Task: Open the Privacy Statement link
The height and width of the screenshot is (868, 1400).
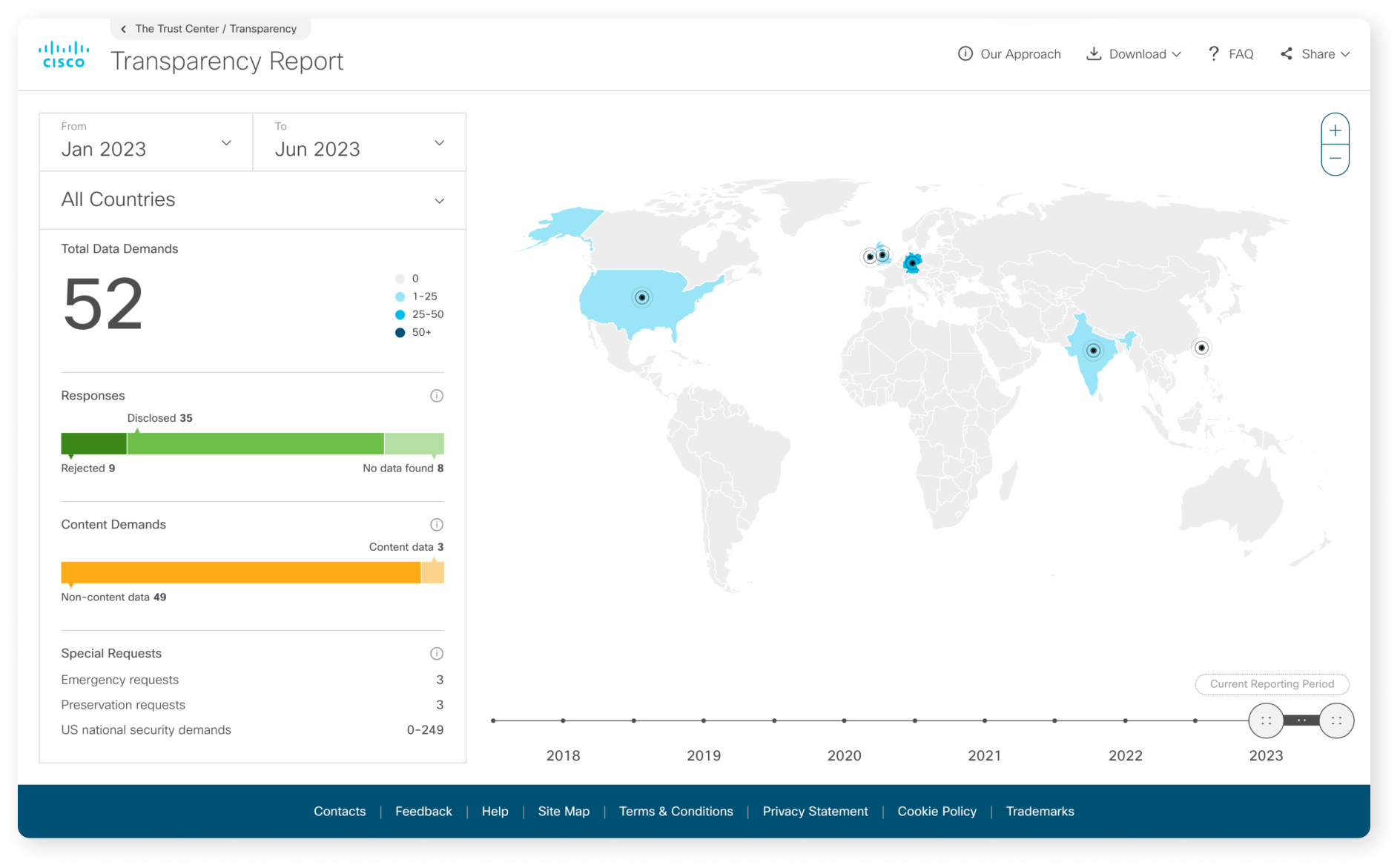Action: (815, 811)
